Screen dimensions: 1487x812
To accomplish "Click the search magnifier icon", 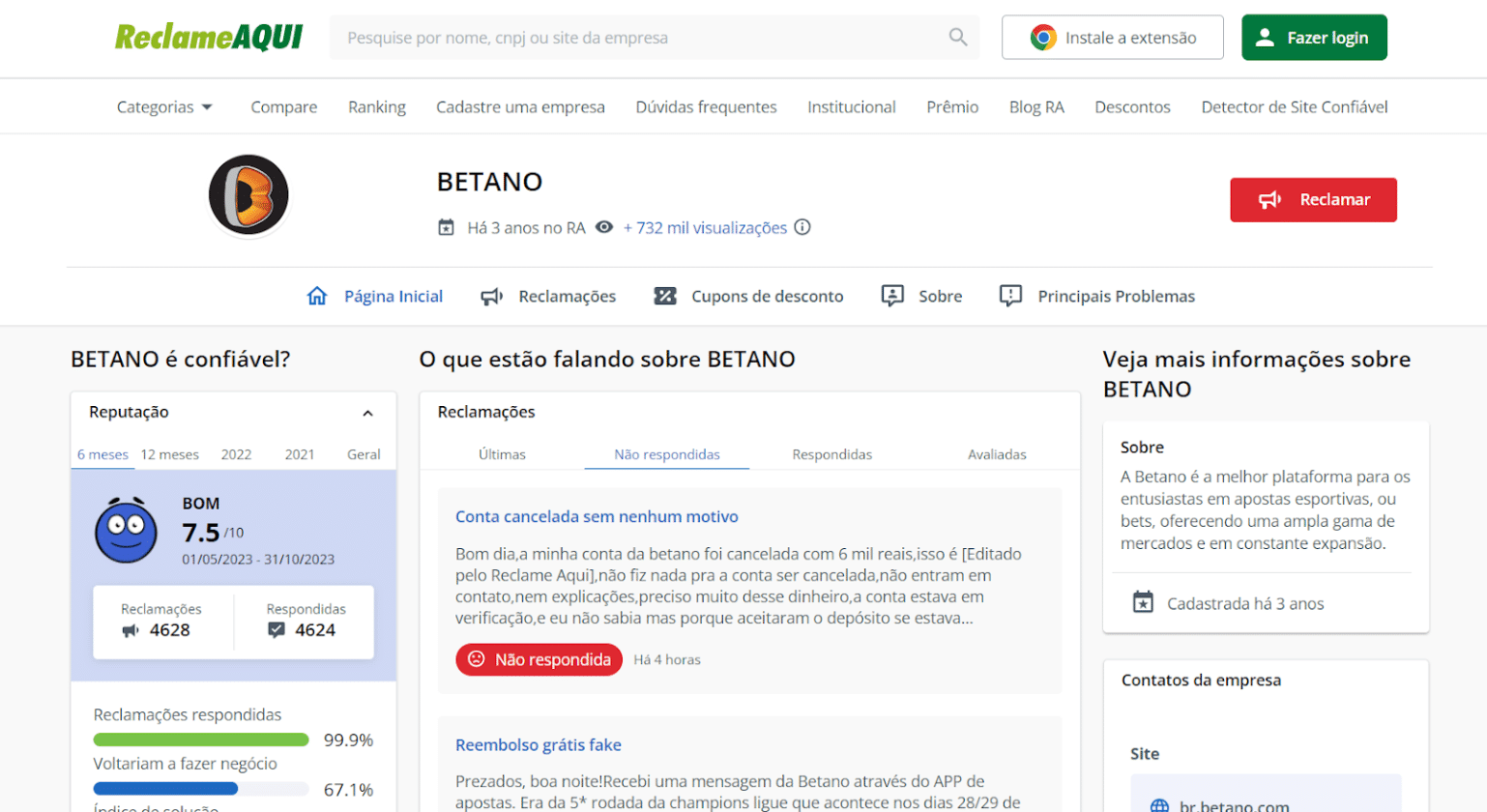I will [x=957, y=37].
